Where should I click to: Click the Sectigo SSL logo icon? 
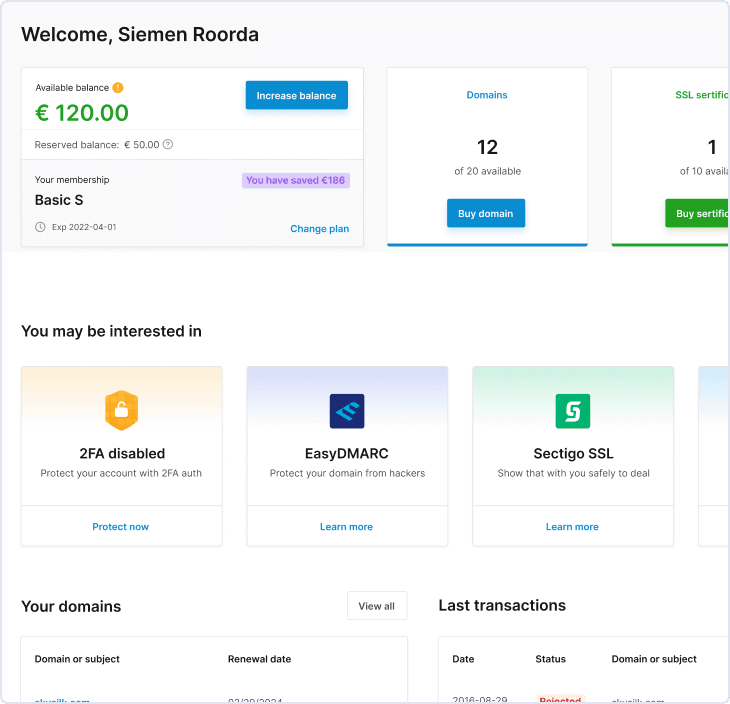(x=573, y=410)
